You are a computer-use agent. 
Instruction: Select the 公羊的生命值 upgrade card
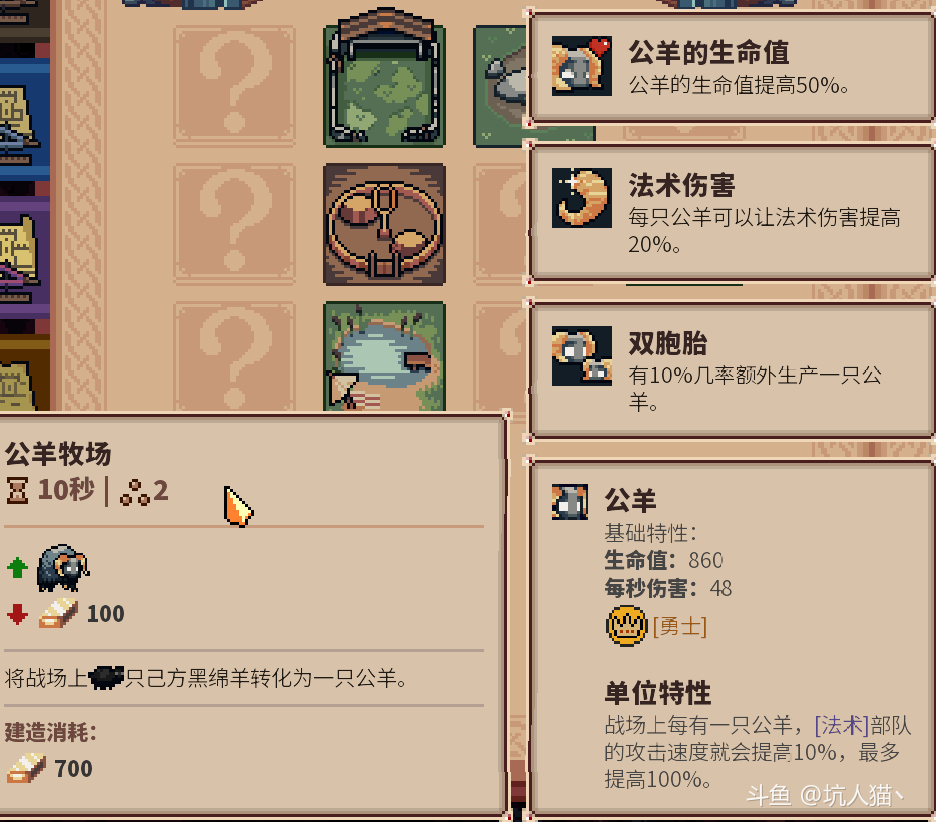click(x=731, y=67)
